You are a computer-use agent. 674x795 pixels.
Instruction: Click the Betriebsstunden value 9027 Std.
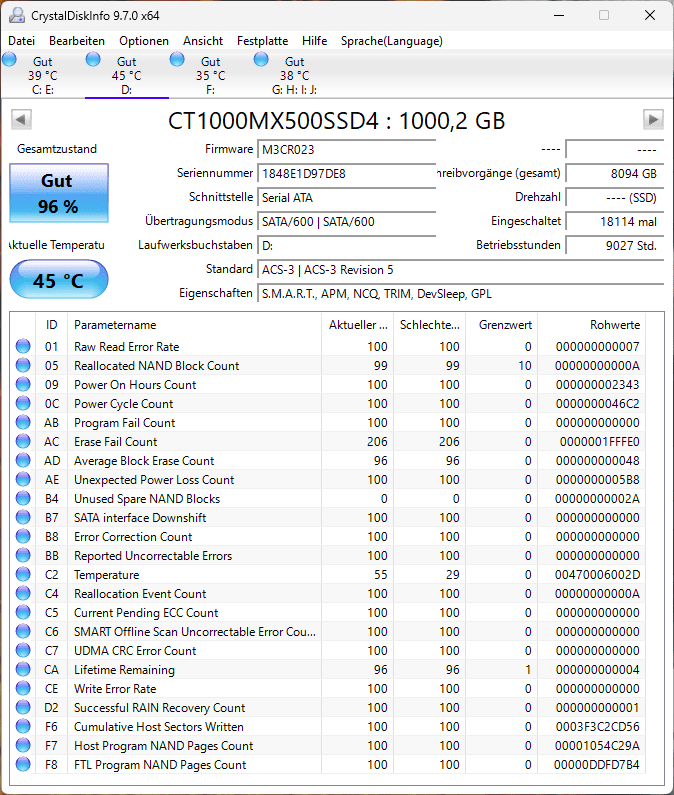click(x=615, y=246)
